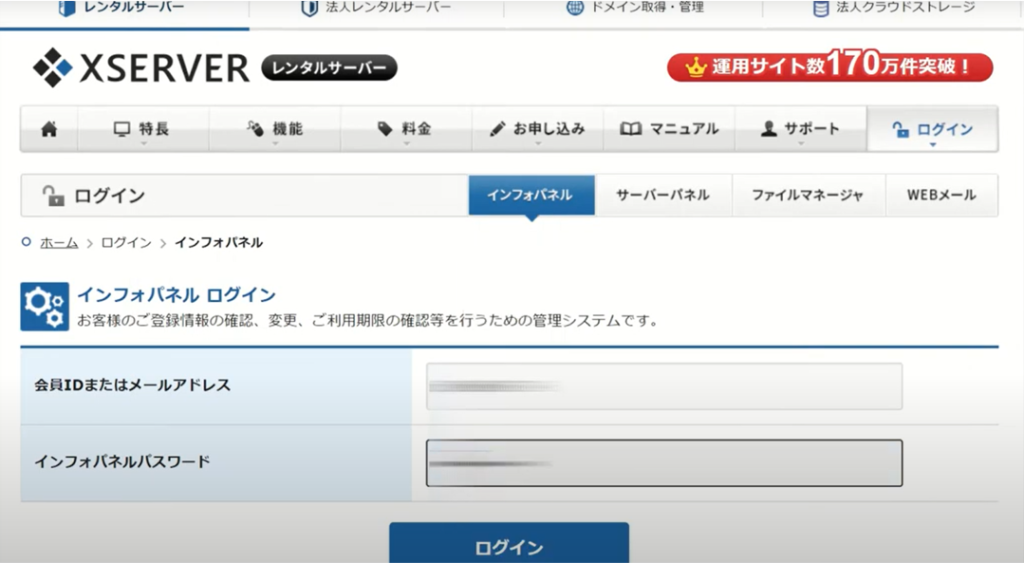The height and width of the screenshot is (563, 1024).
Task: Click the XSERVER logo
Action: (x=141, y=67)
